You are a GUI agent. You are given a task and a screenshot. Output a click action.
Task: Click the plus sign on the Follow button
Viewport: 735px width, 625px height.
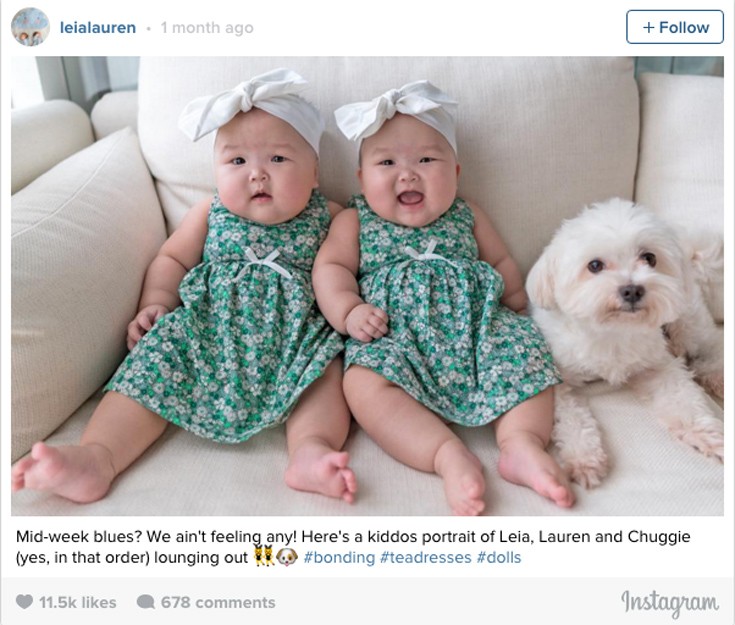point(648,27)
